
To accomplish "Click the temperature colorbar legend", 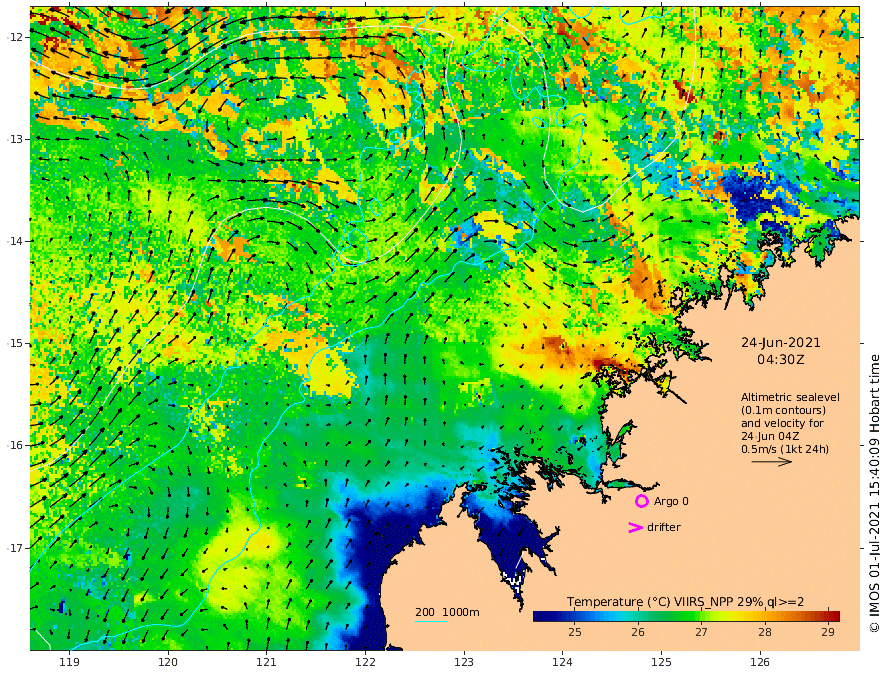I will coord(686,616).
